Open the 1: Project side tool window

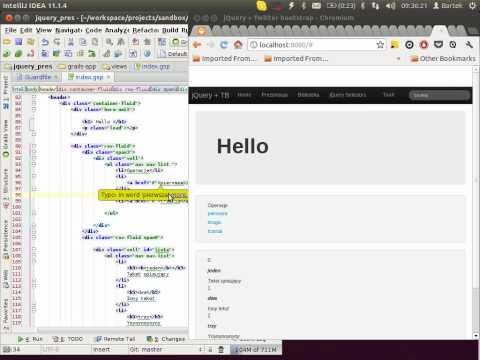[6, 92]
